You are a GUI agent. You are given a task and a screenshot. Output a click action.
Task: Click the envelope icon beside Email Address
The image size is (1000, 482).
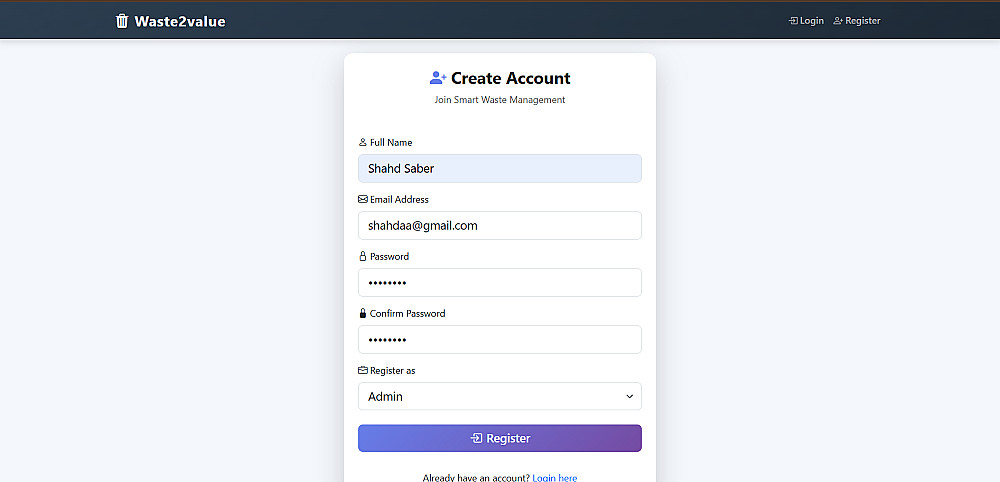coord(363,200)
